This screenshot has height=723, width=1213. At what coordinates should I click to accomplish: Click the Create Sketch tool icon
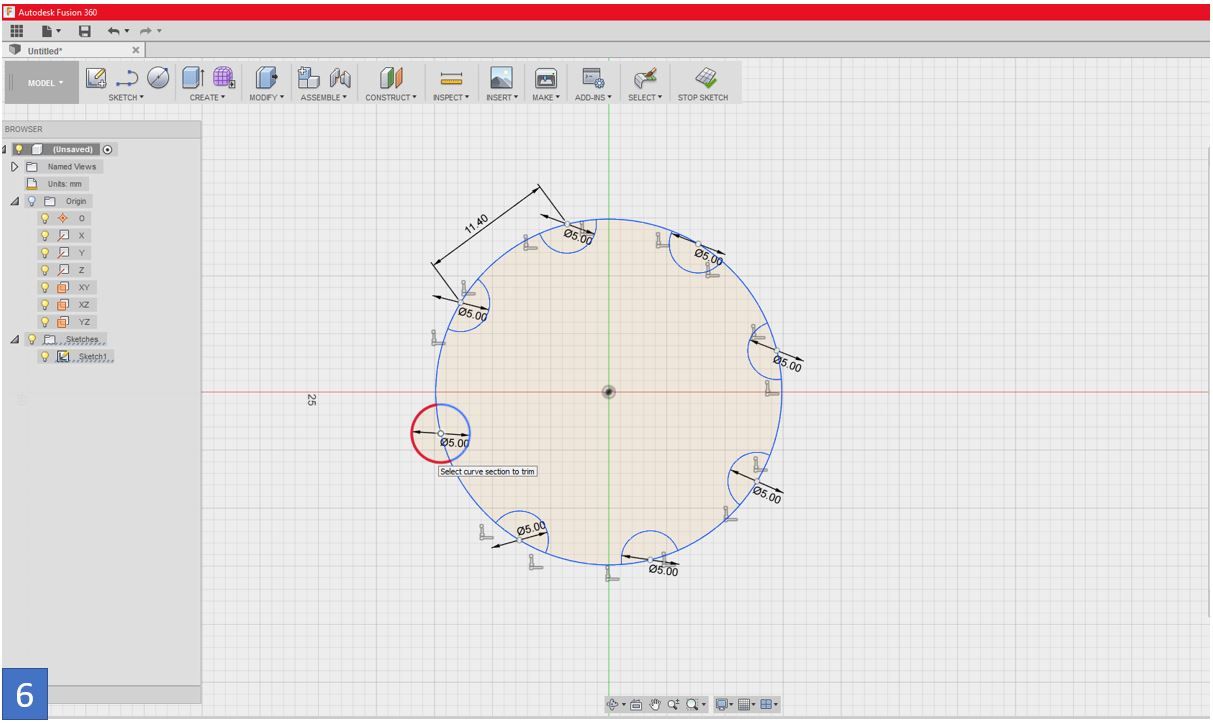coord(96,78)
